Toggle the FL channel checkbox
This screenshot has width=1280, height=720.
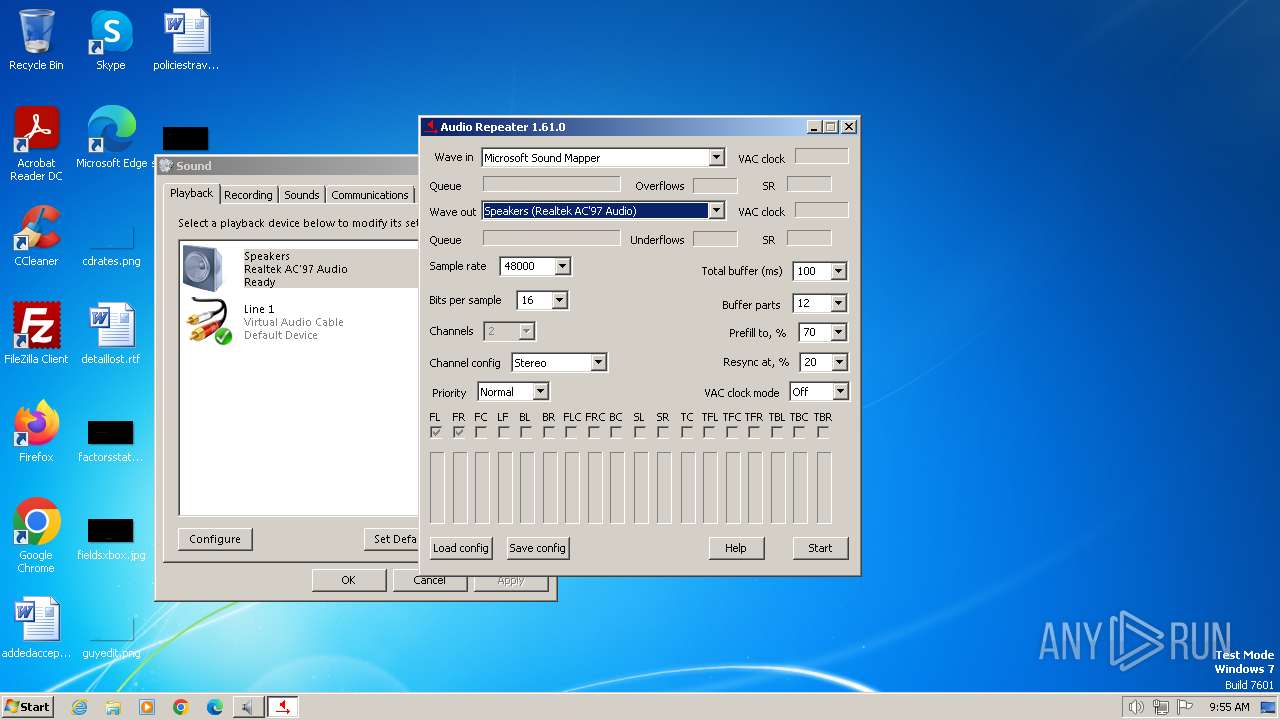[x=436, y=433]
